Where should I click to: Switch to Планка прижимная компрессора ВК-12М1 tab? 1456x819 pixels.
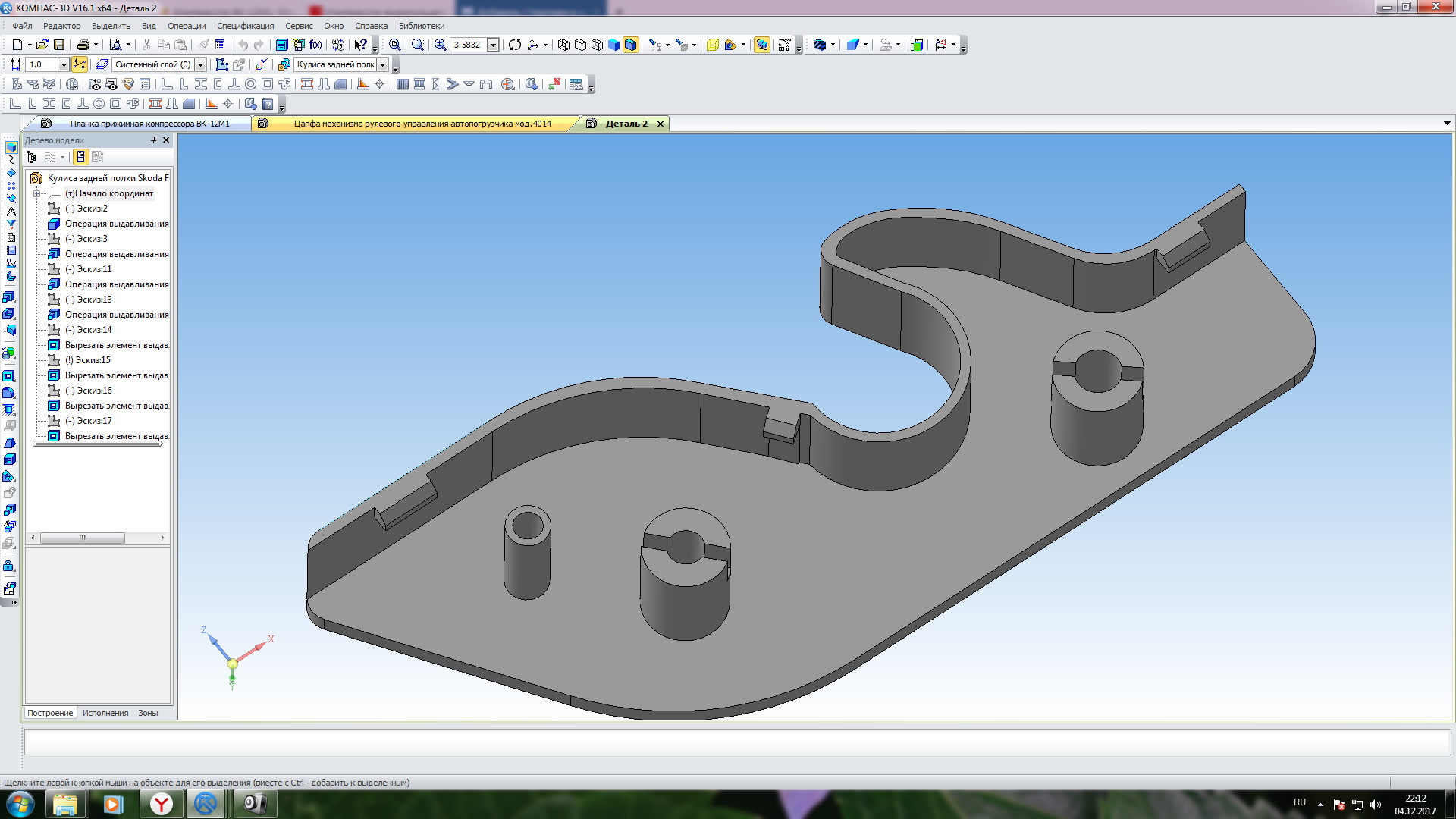coord(149,124)
